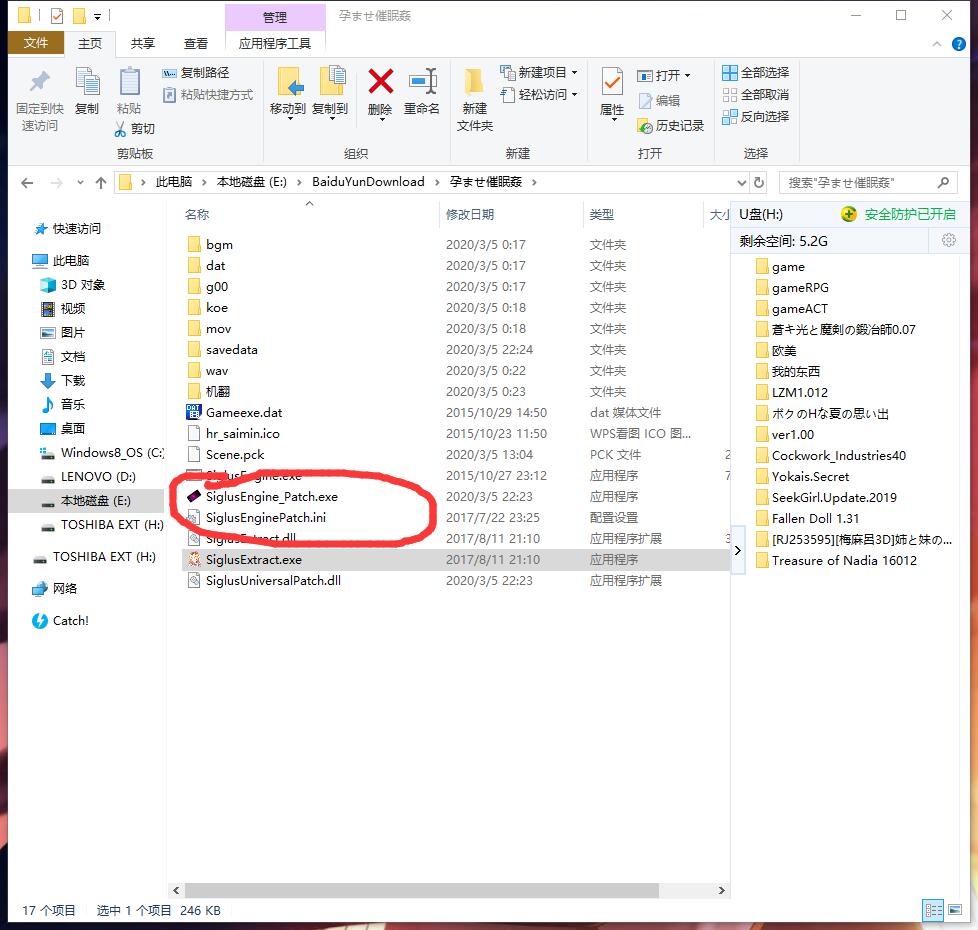This screenshot has width=978, height=930.
Task: Open the Share (共享) ribbon tab
Action: point(143,43)
